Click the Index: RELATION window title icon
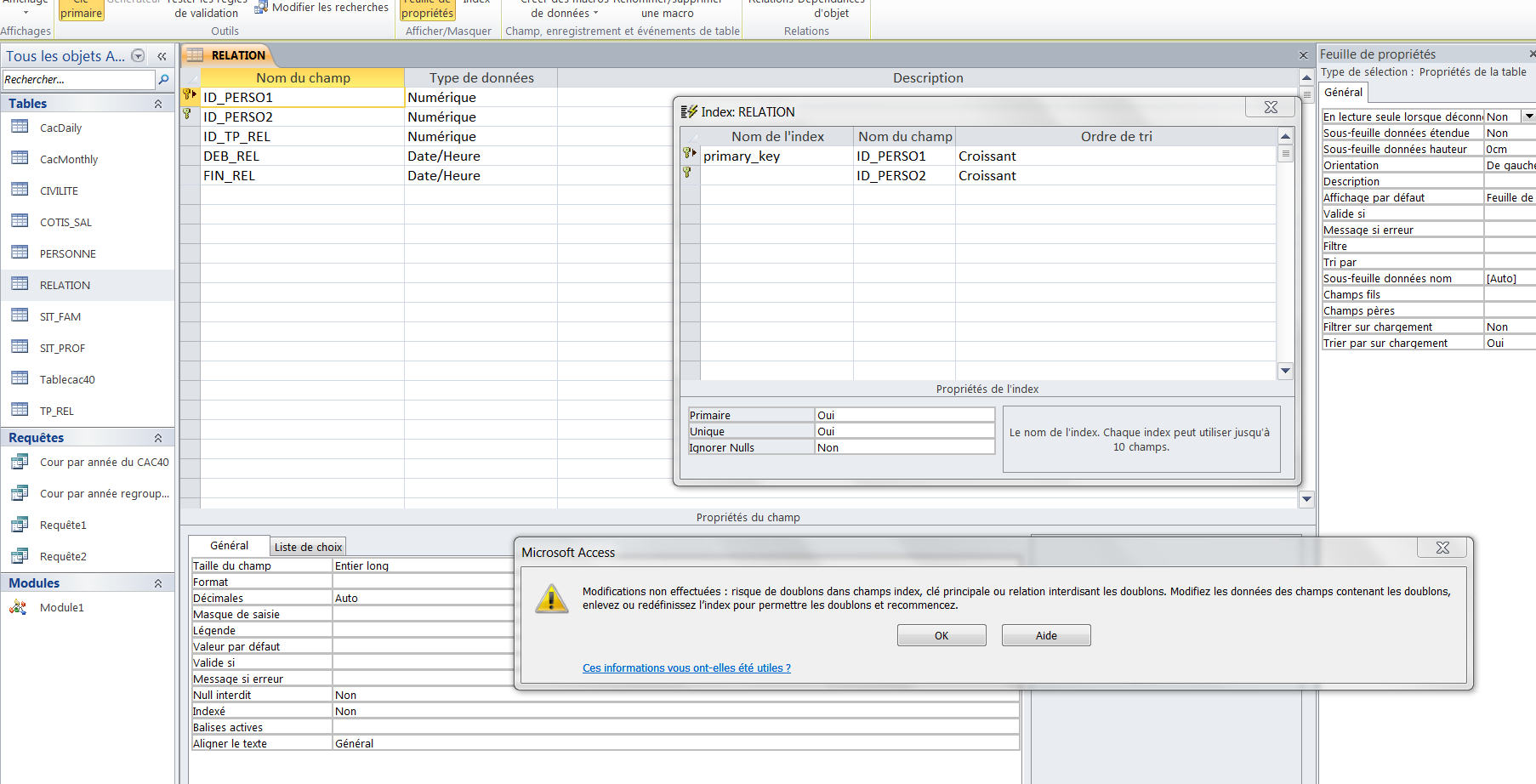The height and width of the screenshot is (784, 1536). (x=689, y=111)
